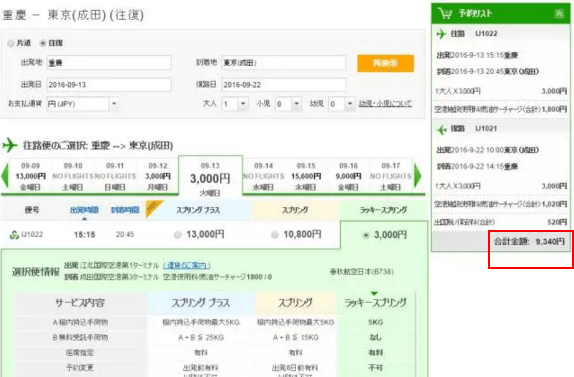Select the 09-09 date tab 13,000円
The image size is (574, 377).
coord(30,176)
